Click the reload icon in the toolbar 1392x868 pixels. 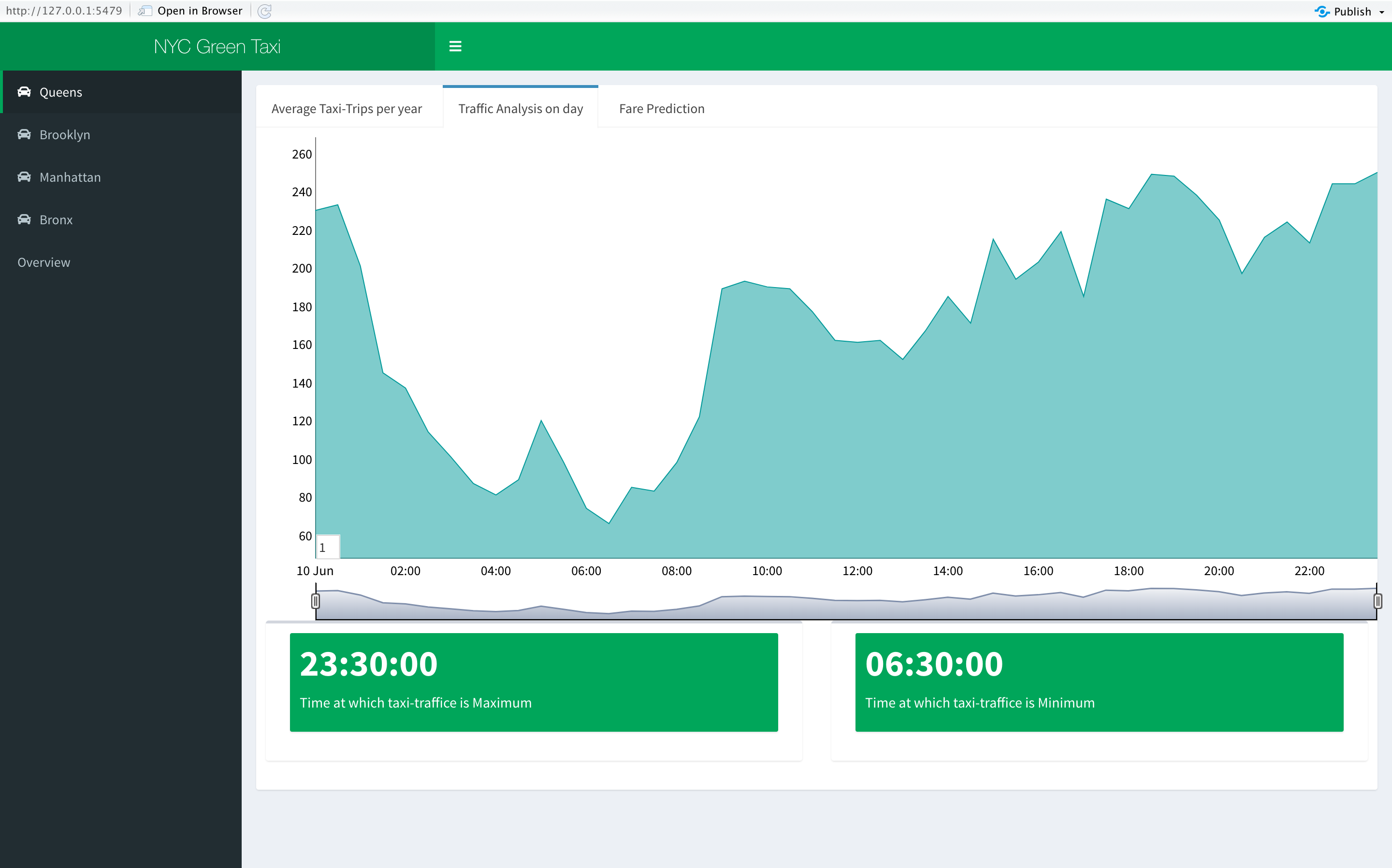(x=264, y=11)
